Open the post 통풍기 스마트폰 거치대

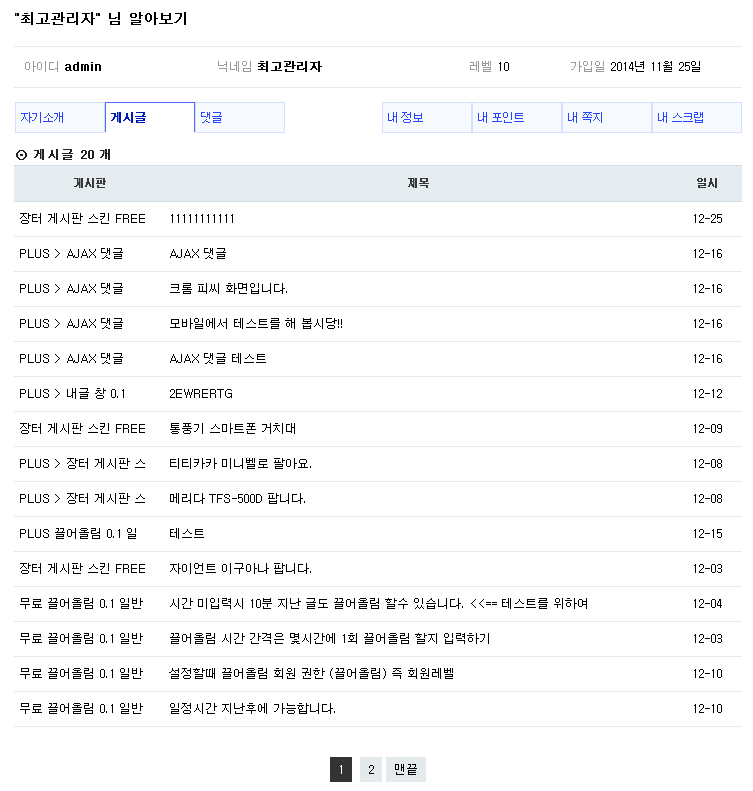(x=233, y=429)
